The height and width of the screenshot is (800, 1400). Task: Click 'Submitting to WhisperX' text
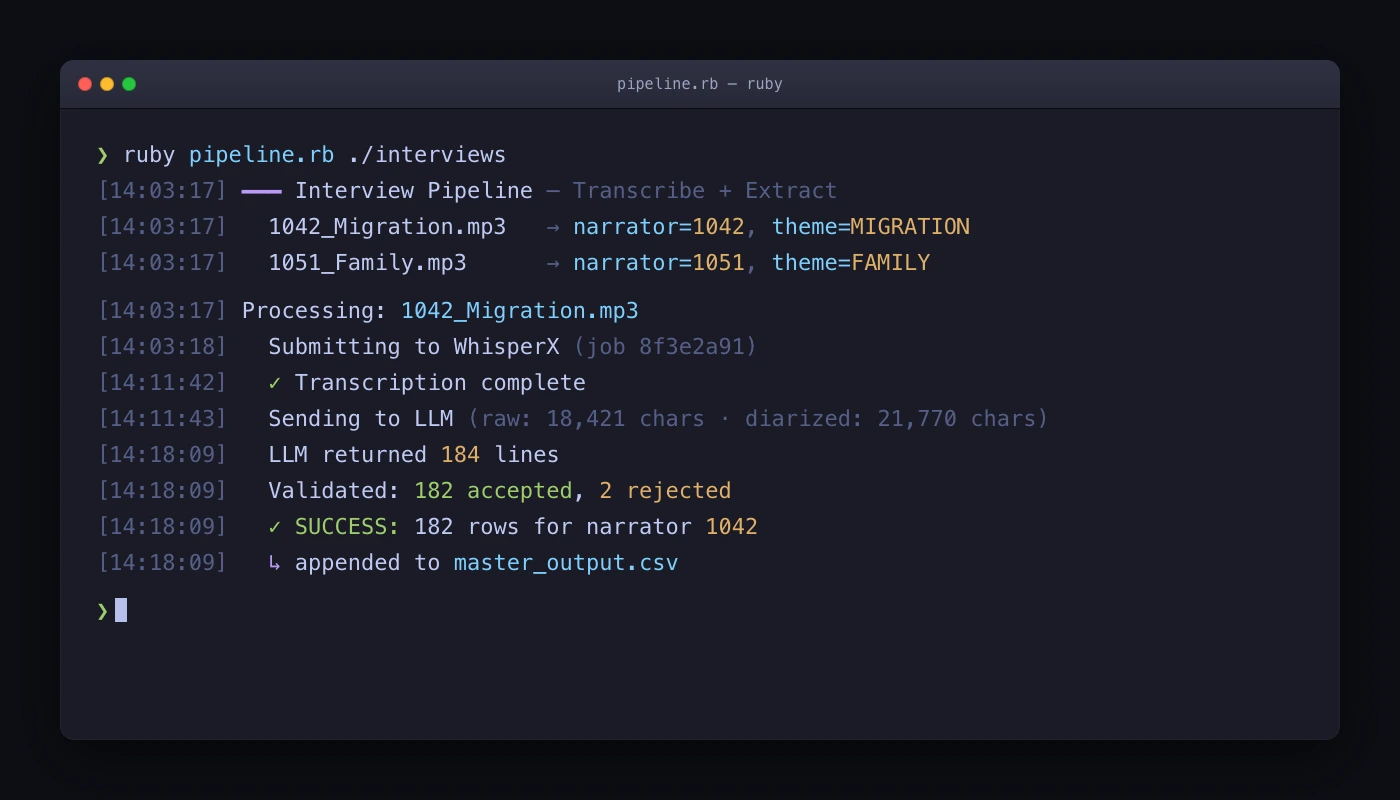(414, 347)
